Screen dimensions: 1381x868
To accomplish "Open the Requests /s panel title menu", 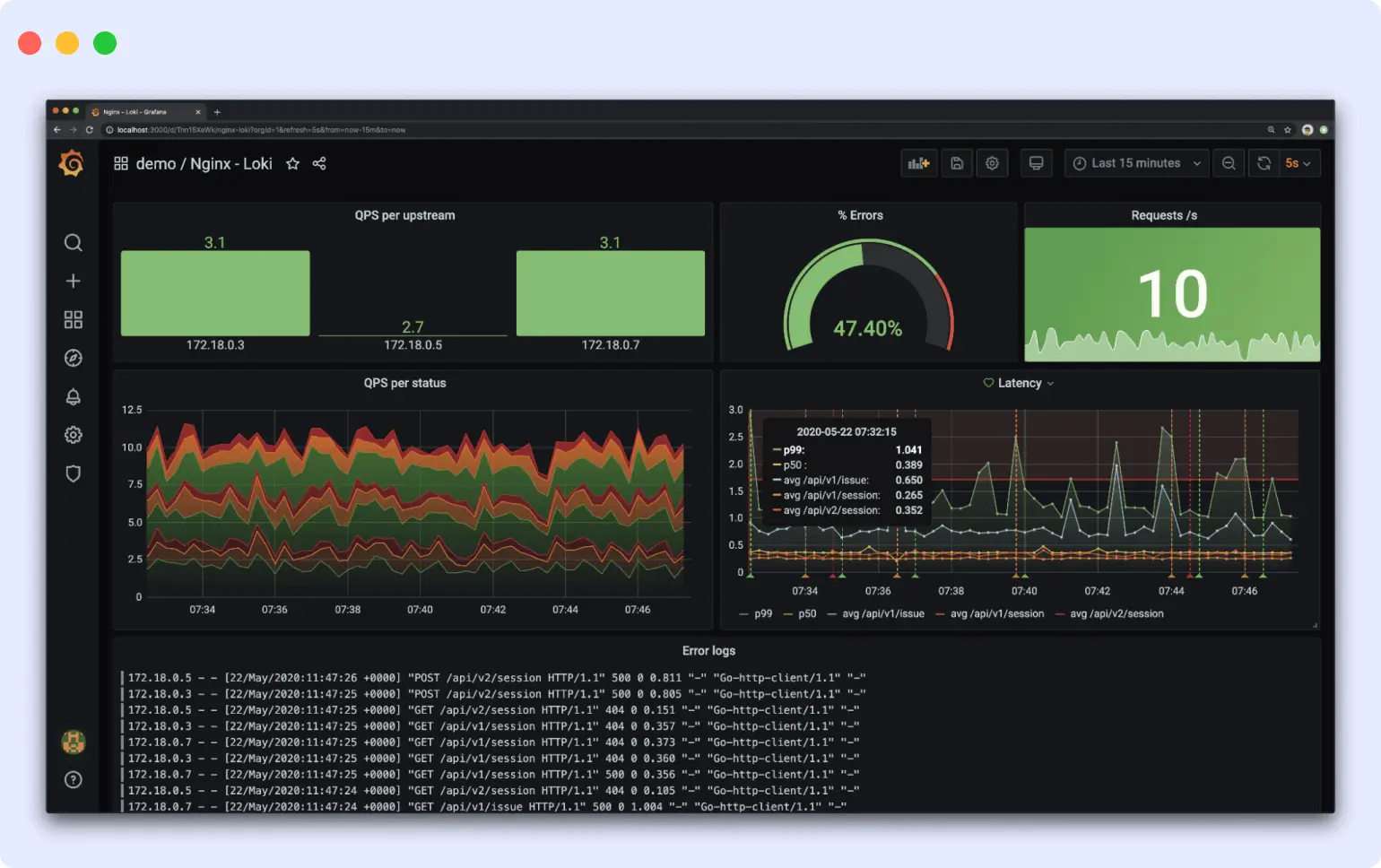I will click(1164, 215).
